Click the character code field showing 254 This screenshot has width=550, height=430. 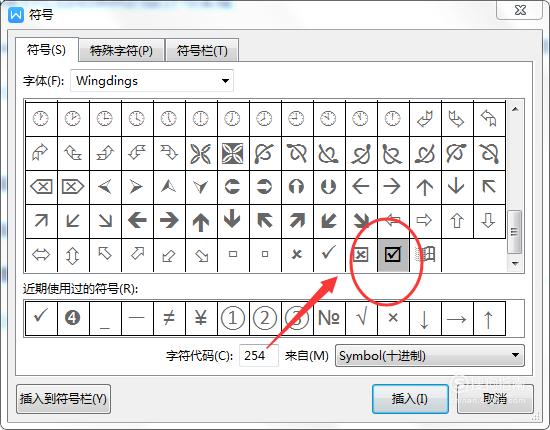coord(259,356)
